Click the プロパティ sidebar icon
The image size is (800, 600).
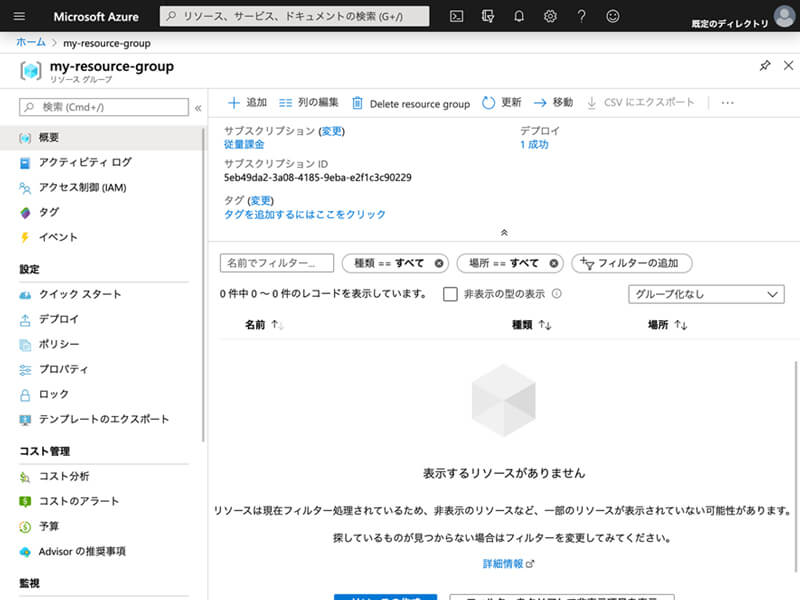25,370
